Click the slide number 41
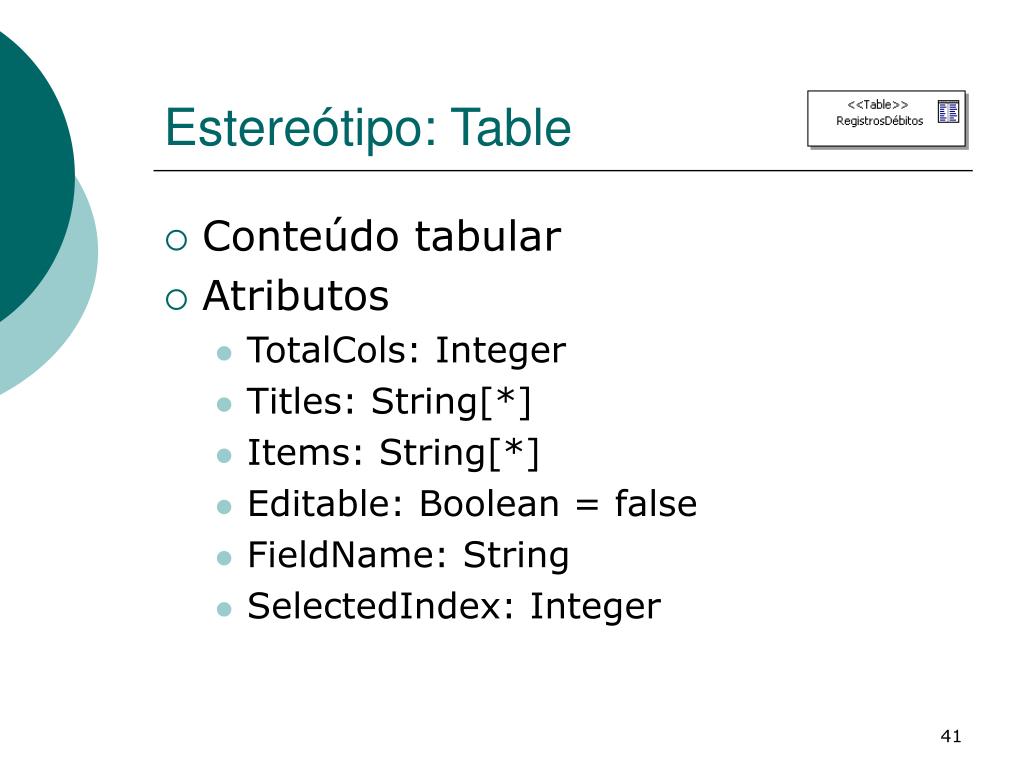Viewport: 1024px width, 768px height. tap(951, 736)
